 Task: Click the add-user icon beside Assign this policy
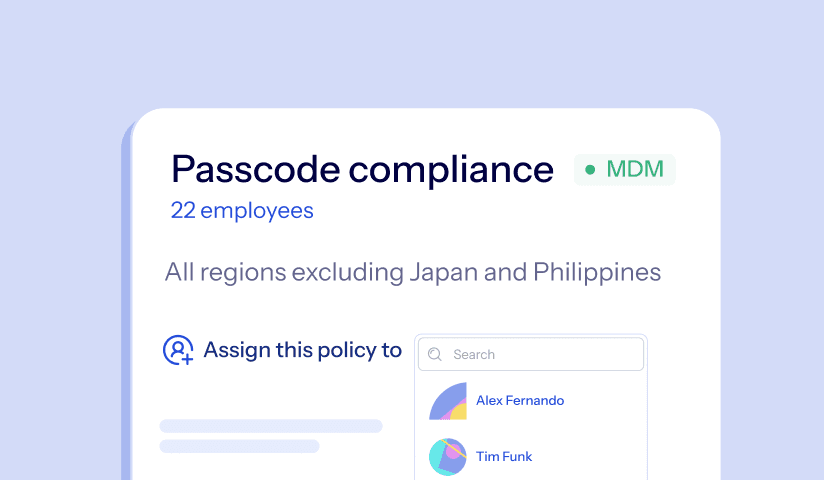(178, 350)
